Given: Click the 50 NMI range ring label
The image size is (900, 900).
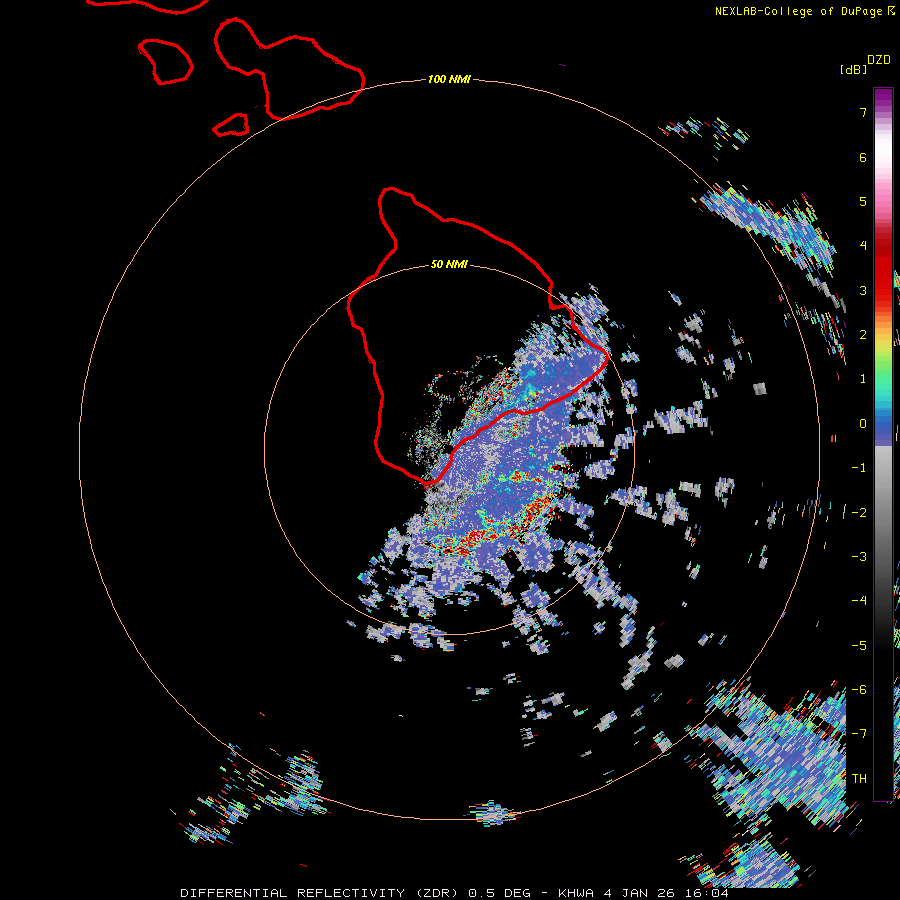Looking at the screenshot, I should pyautogui.click(x=449, y=264).
